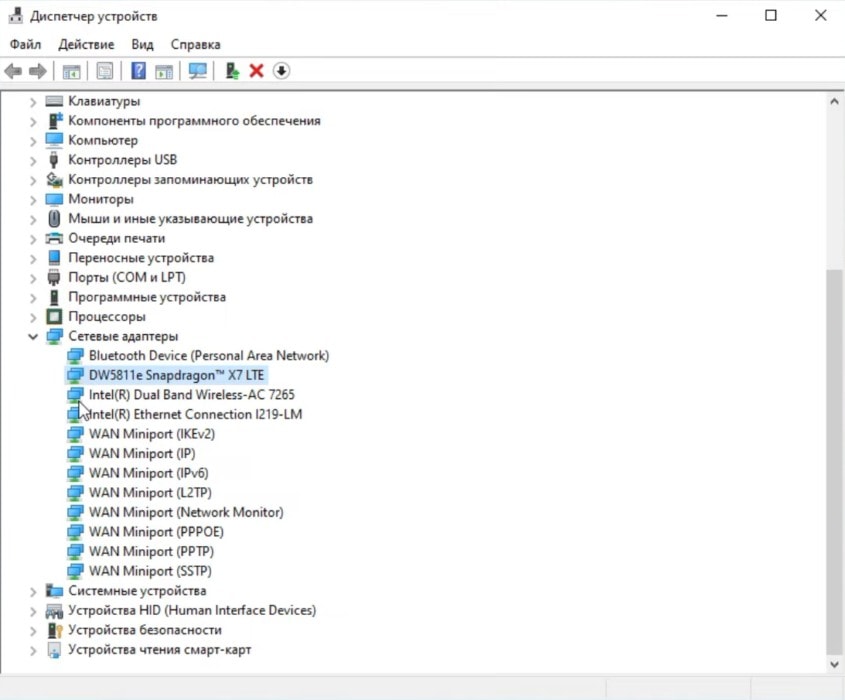The height and width of the screenshot is (700, 845).
Task: Click the vertical scrollbar down arrow
Action: point(835,663)
